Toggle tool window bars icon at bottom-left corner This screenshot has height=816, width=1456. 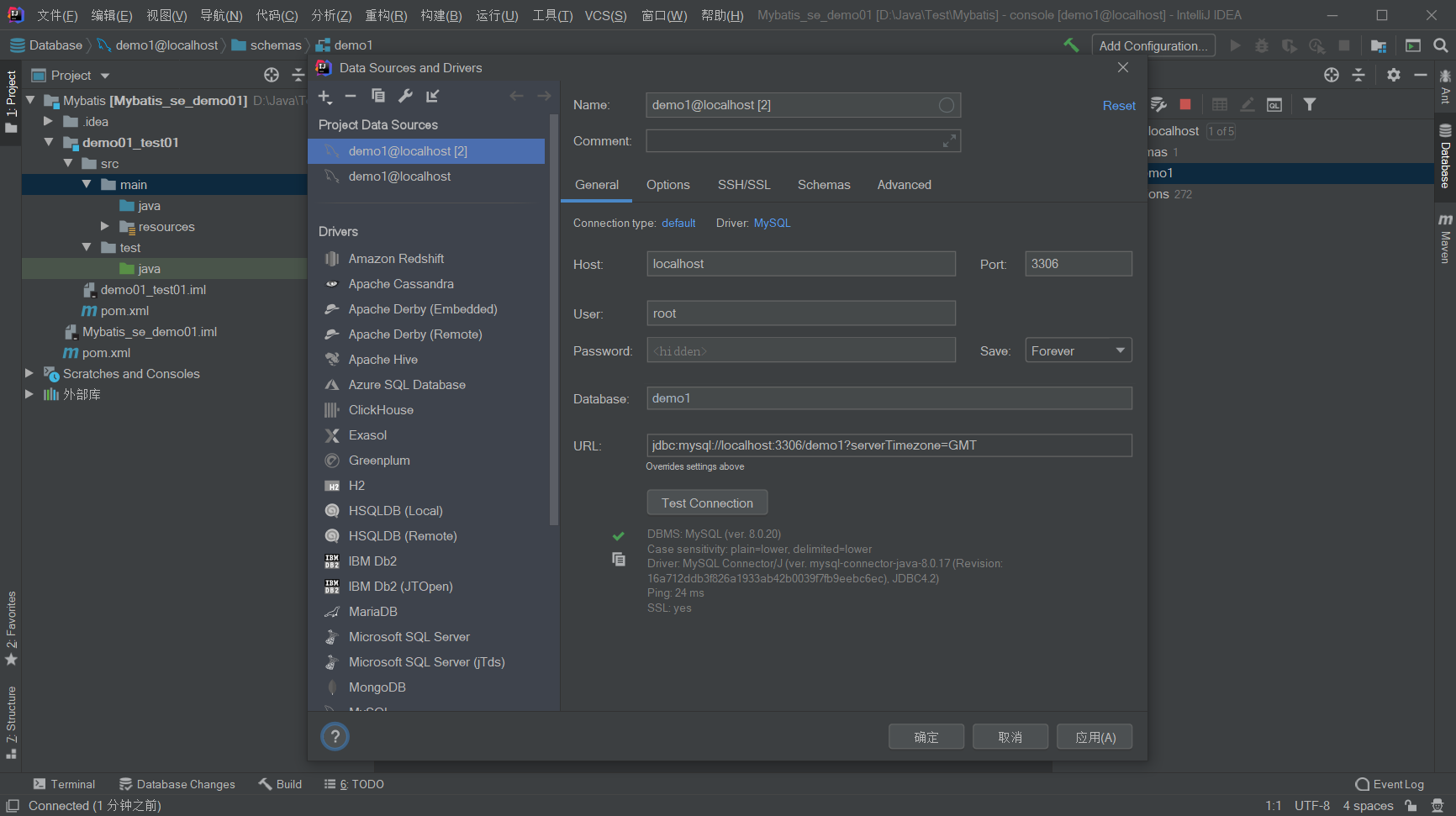[13, 806]
